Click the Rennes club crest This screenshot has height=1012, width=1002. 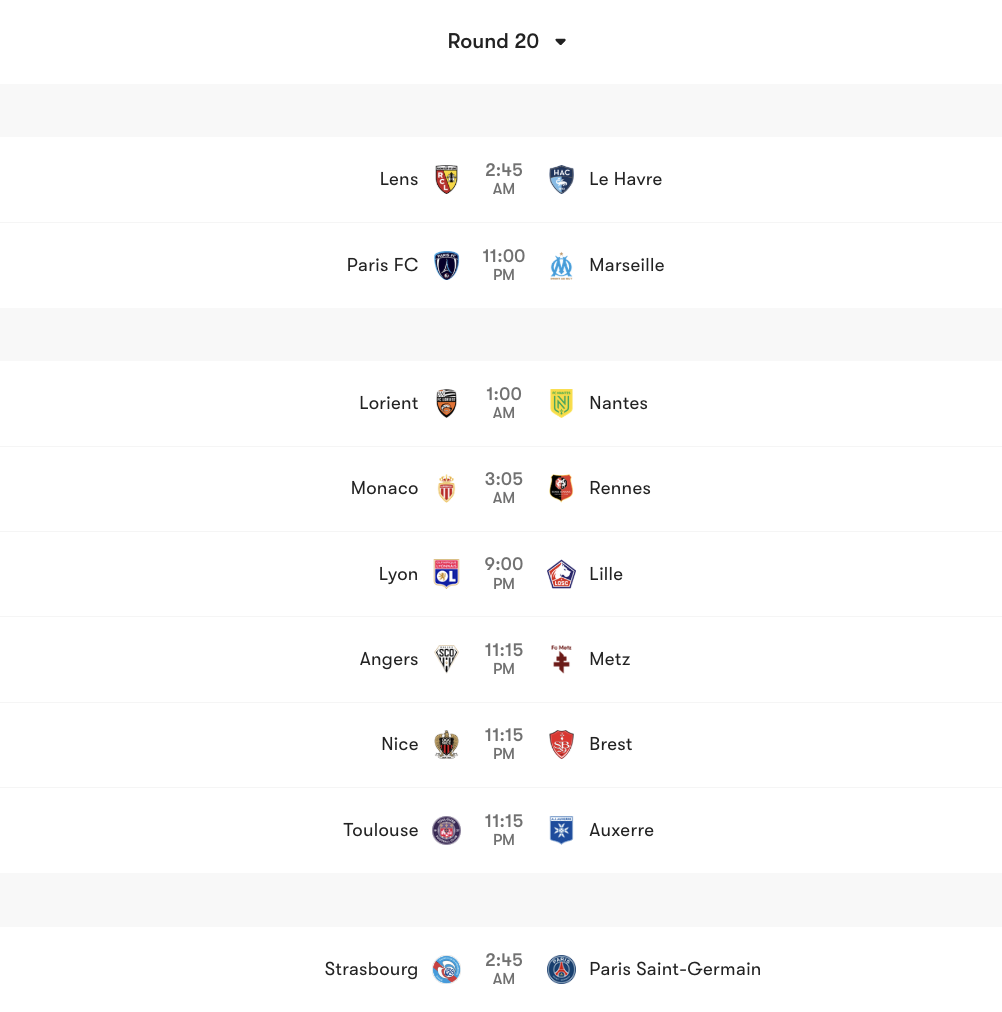point(561,488)
